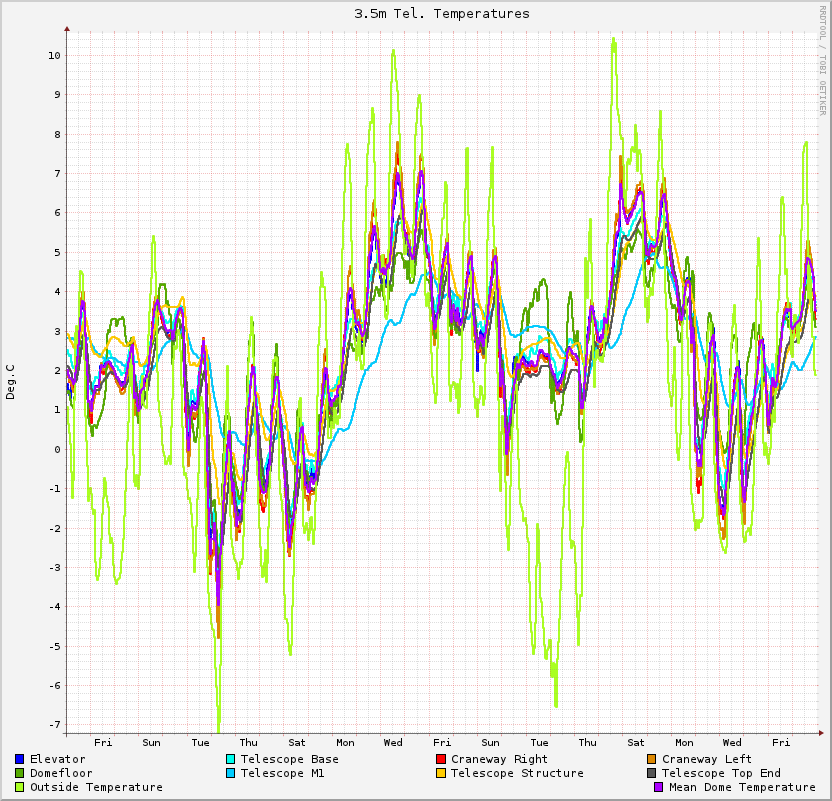Select the dark Telescope Top End swatch
This screenshot has width=832, height=801.
[x=652, y=773]
